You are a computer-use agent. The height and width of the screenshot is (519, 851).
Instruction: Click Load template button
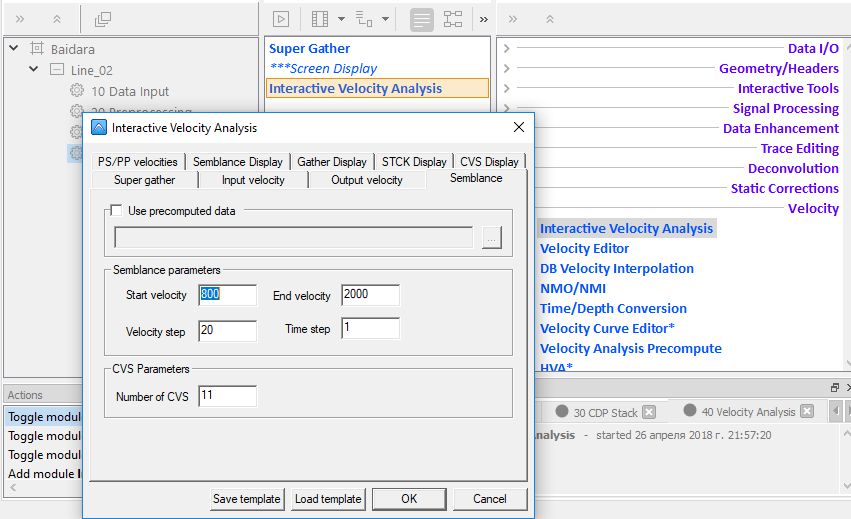tap(328, 499)
